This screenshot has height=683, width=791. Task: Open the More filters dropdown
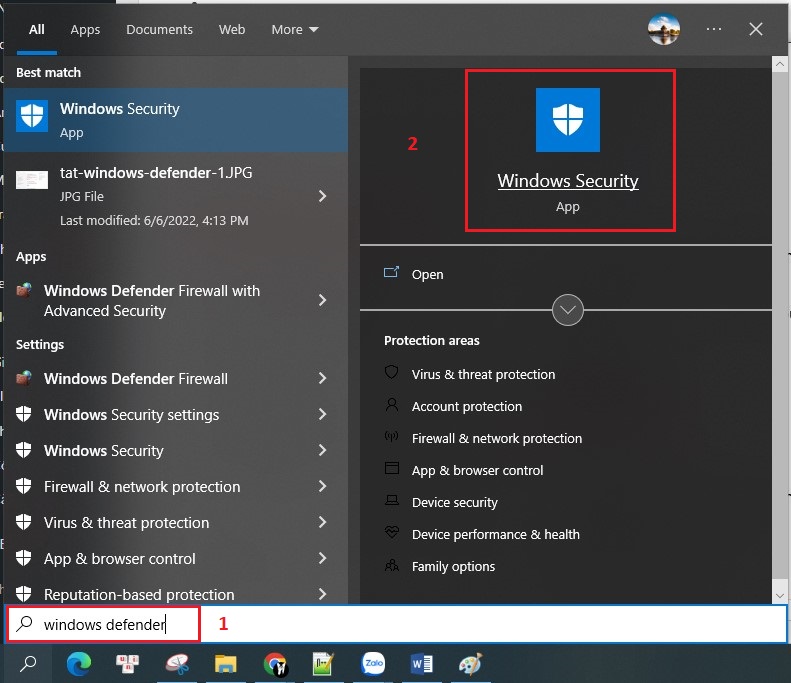(x=295, y=29)
